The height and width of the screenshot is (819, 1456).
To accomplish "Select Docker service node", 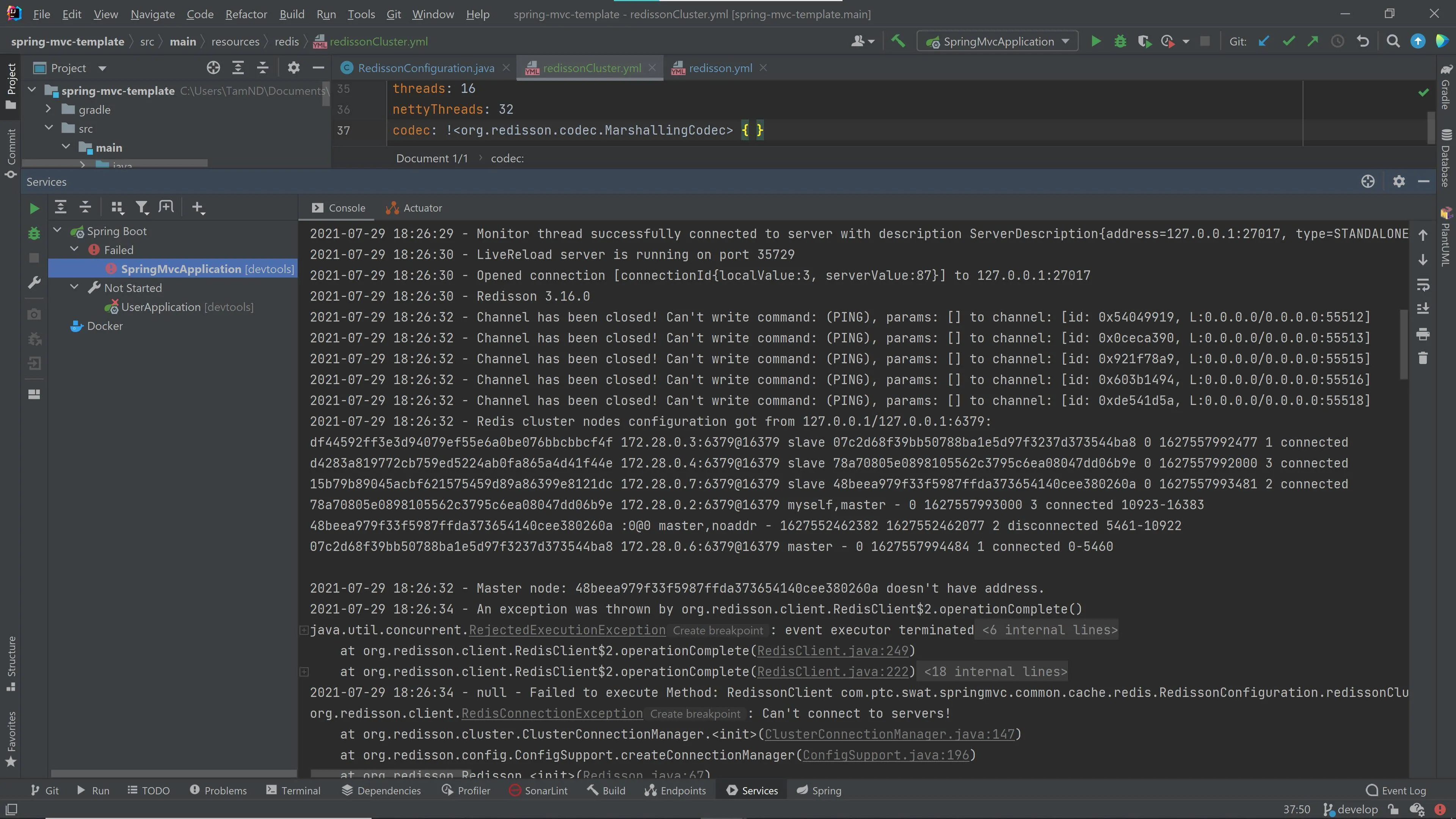I will (96, 326).
